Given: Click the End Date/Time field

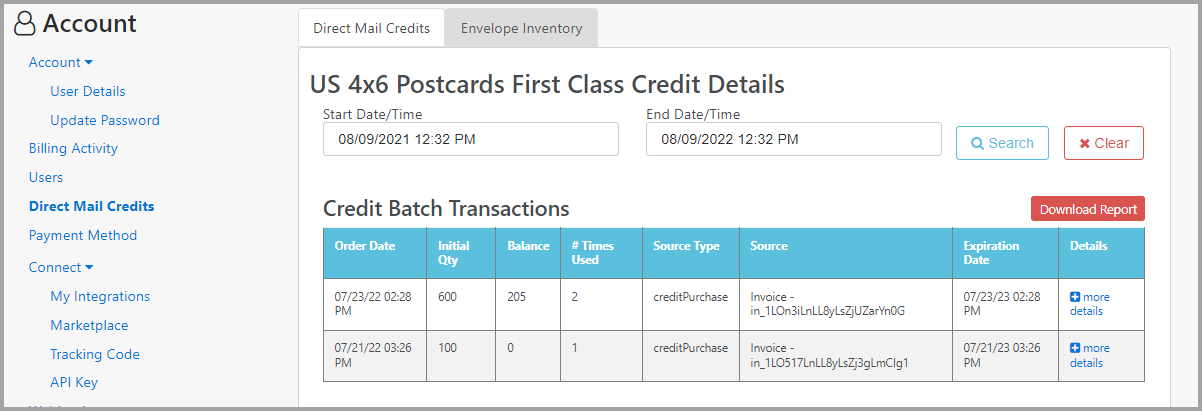Looking at the screenshot, I should 794,140.
